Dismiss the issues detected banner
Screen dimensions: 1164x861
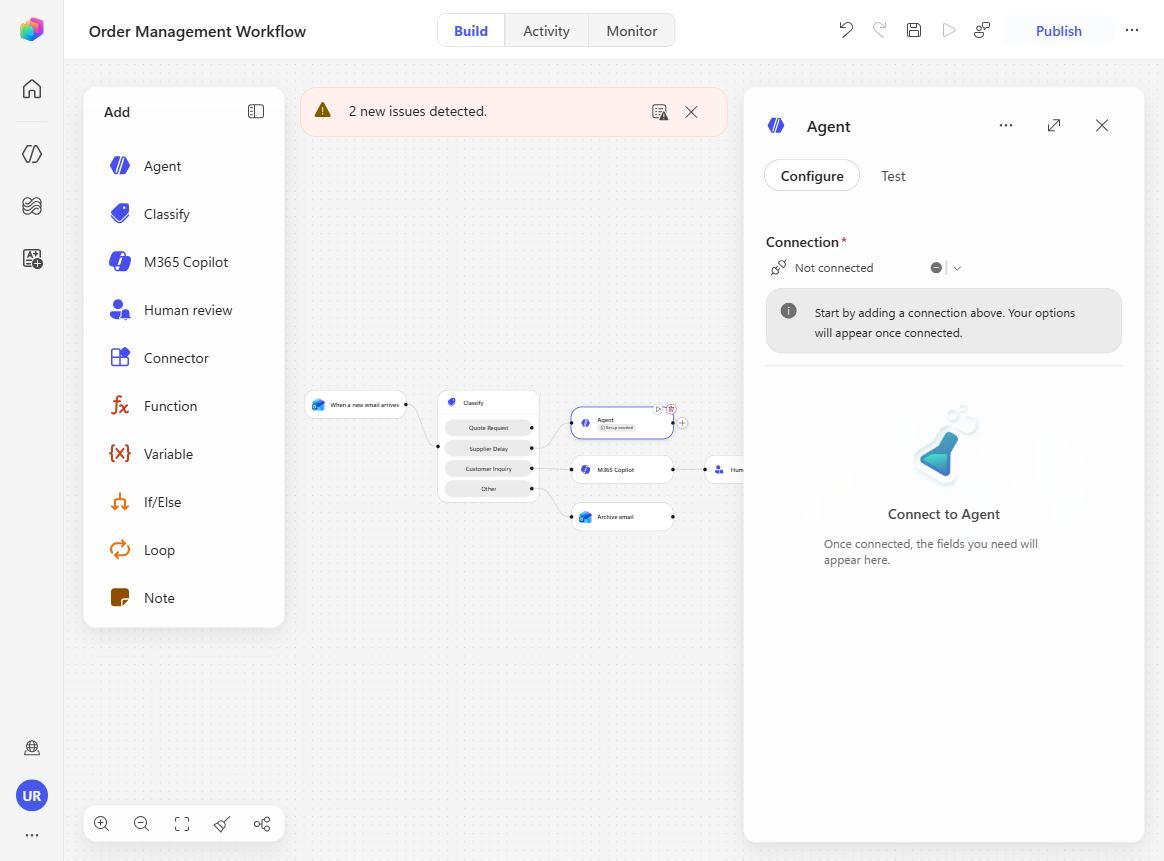point(691,112)
